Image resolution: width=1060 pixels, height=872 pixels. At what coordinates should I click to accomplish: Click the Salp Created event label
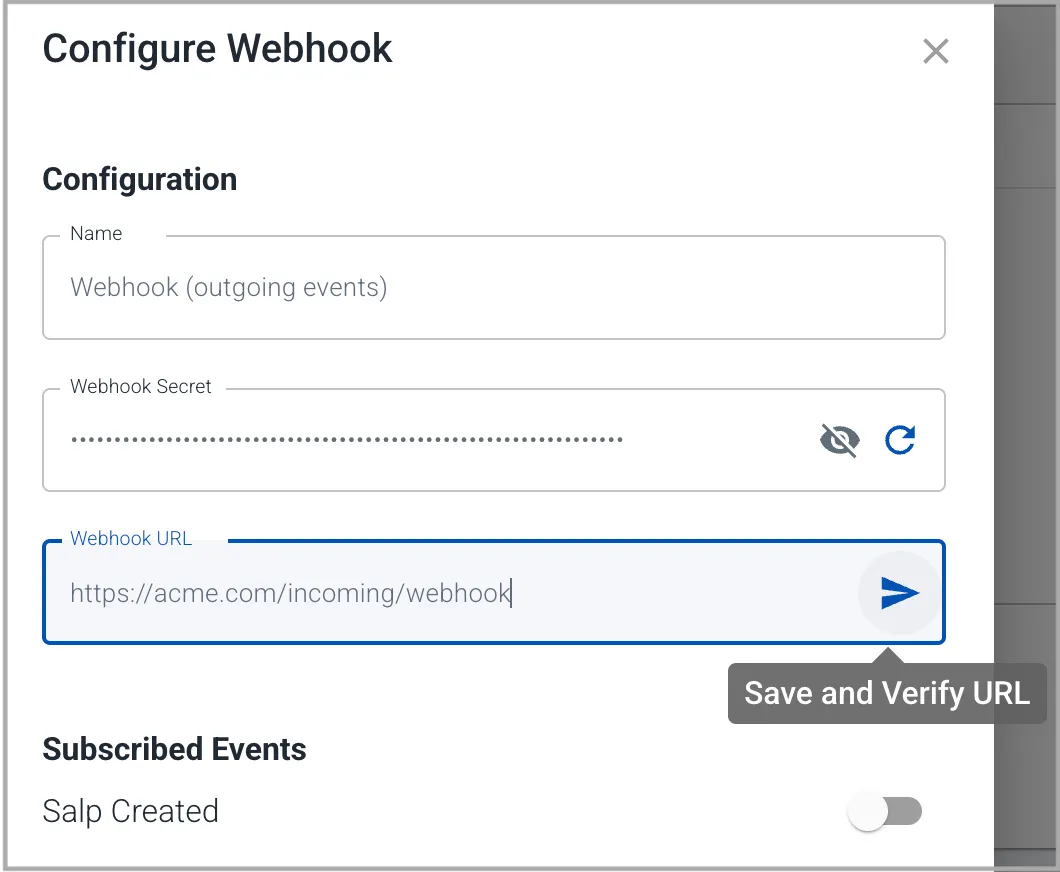(130, 811)
